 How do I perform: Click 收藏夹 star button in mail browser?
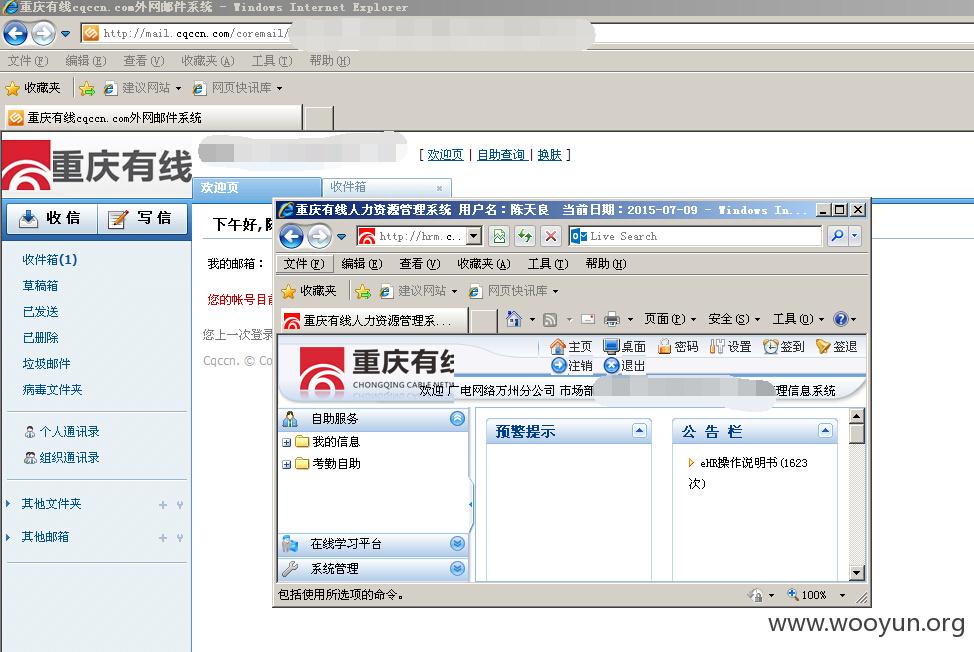33,88
